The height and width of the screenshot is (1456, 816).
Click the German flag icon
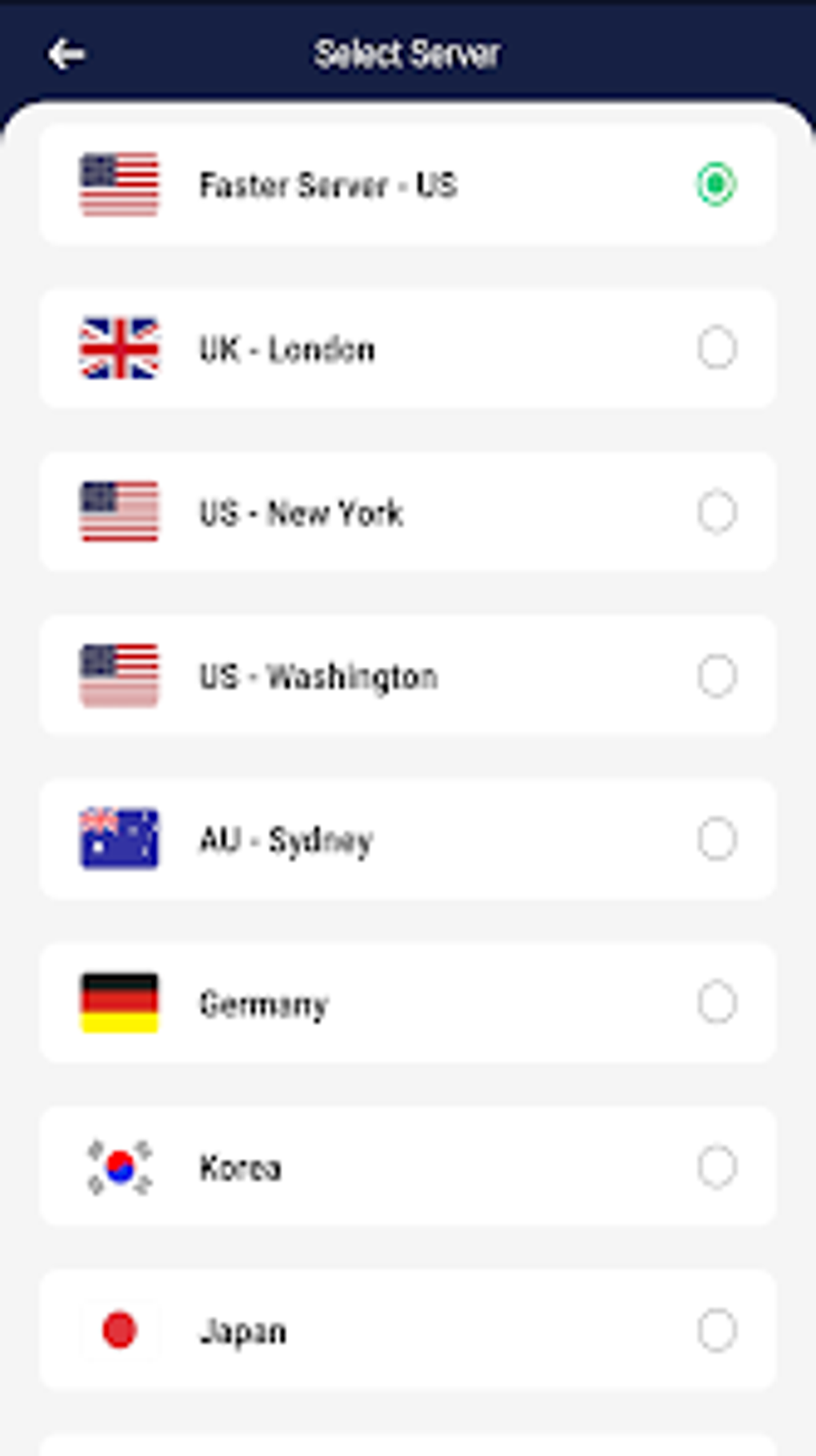pos(119,1003)
